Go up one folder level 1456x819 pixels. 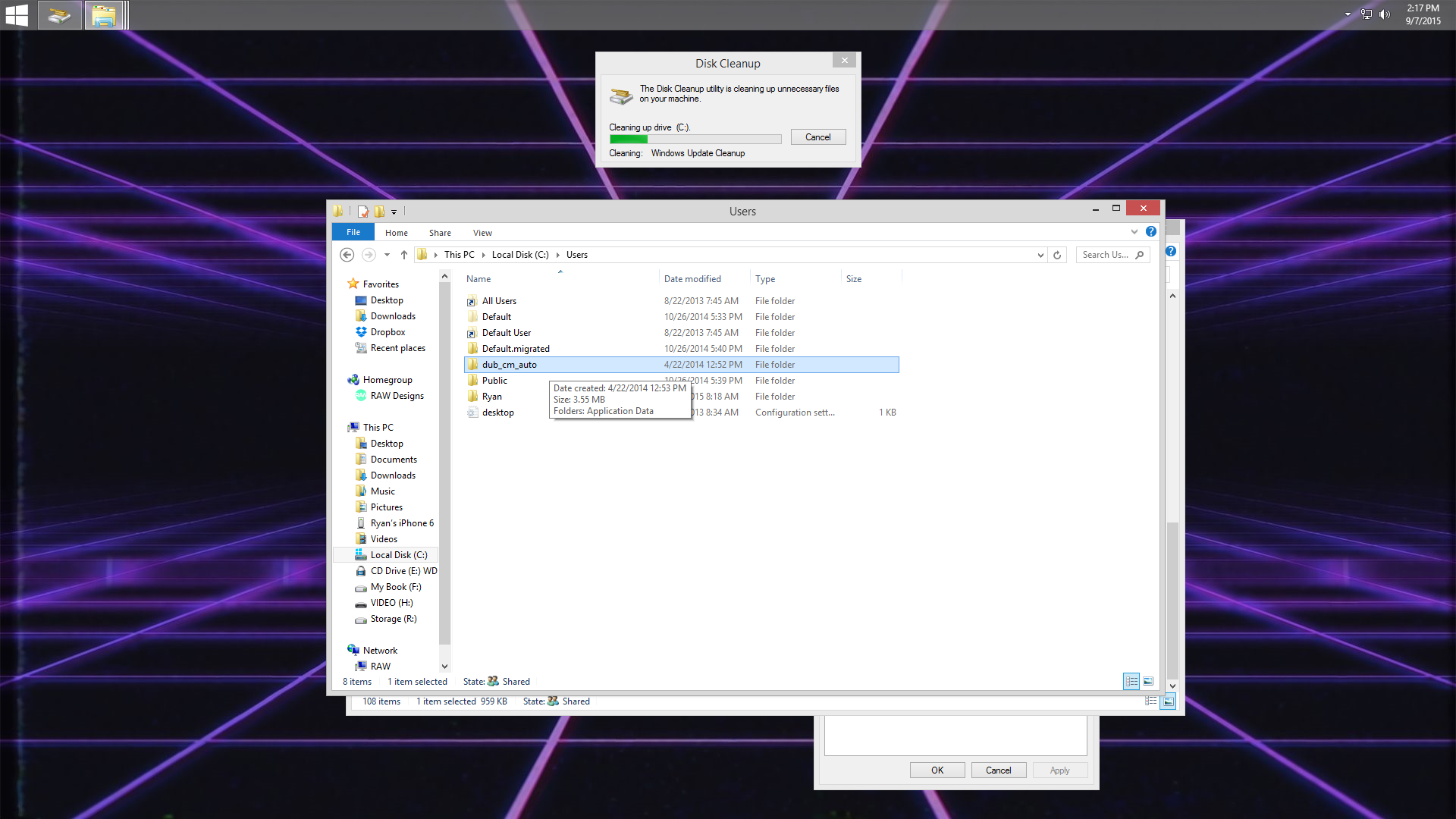point(404,255)
